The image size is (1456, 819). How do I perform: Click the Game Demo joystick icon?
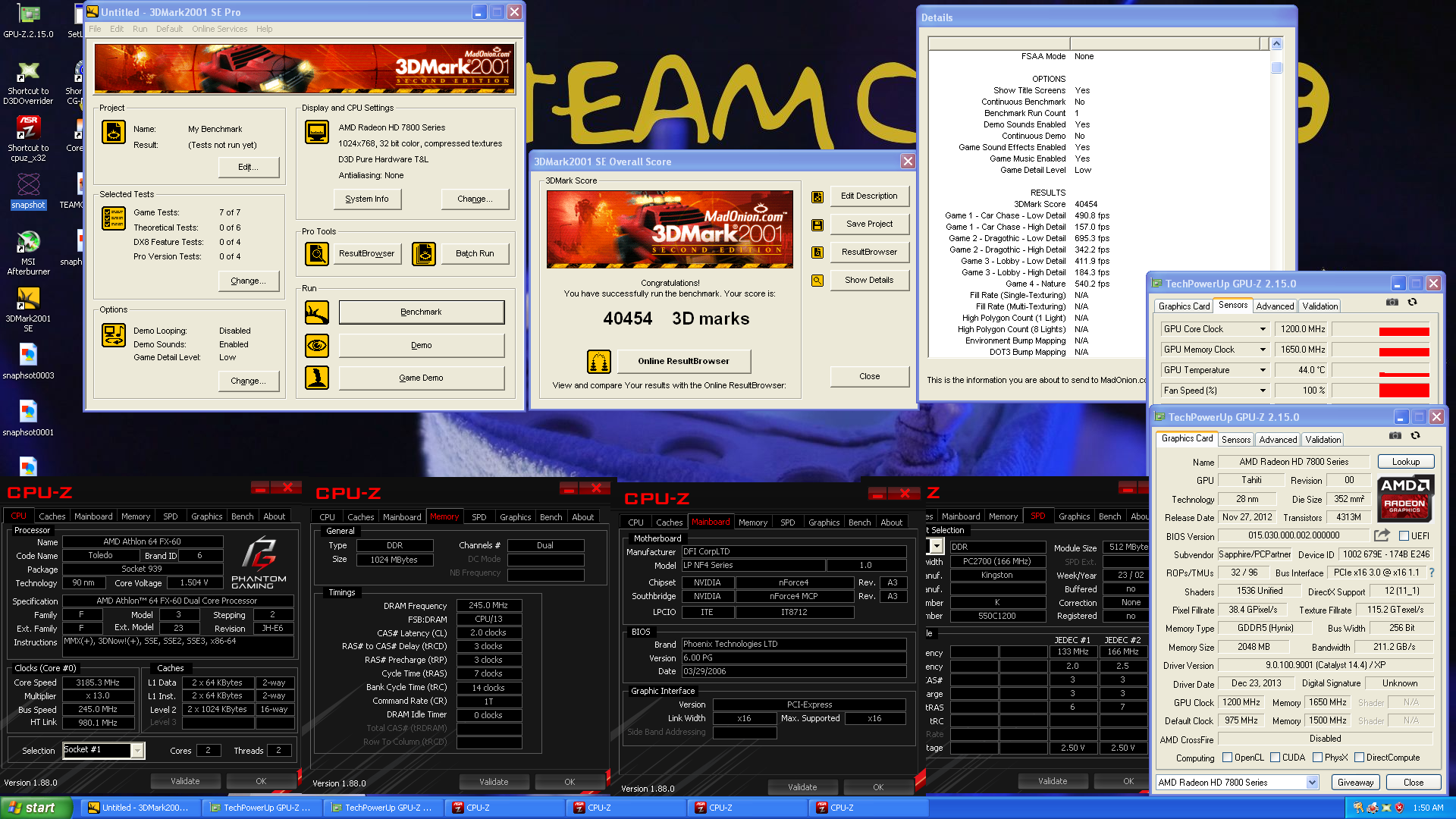tap(316, 378)
